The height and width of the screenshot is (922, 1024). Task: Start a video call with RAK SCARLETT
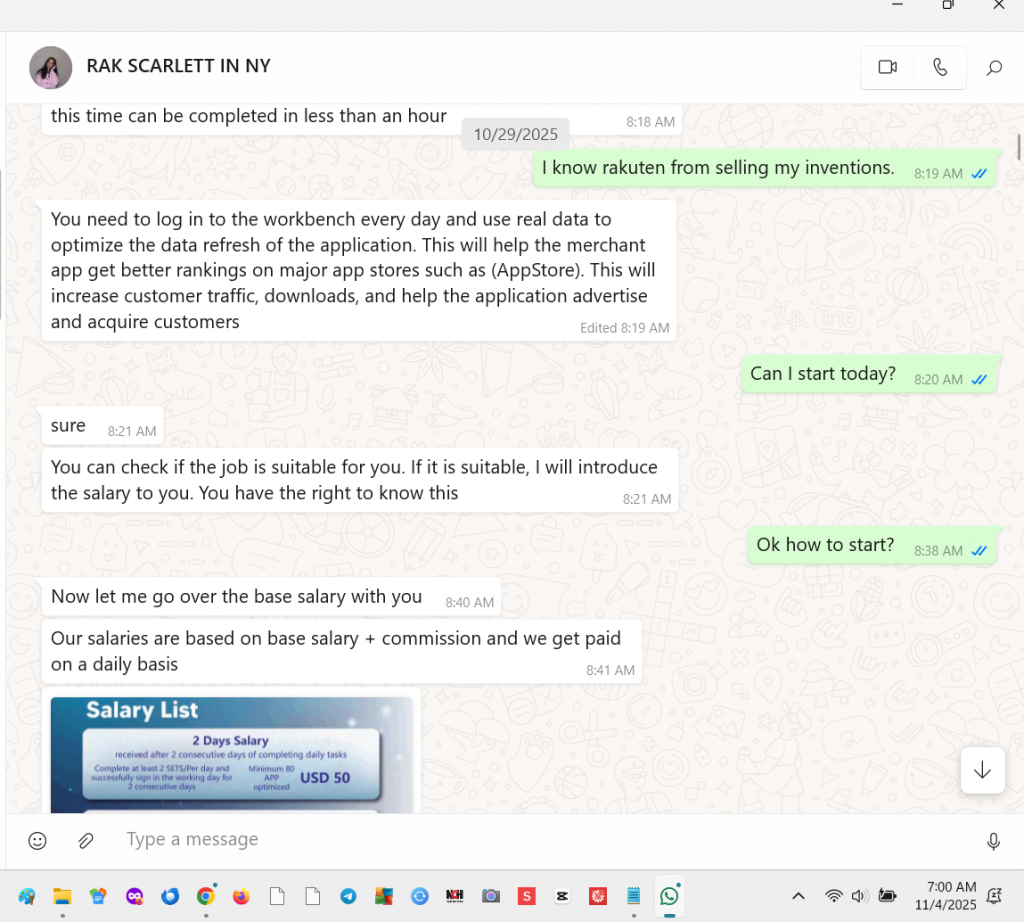[887, 67]
